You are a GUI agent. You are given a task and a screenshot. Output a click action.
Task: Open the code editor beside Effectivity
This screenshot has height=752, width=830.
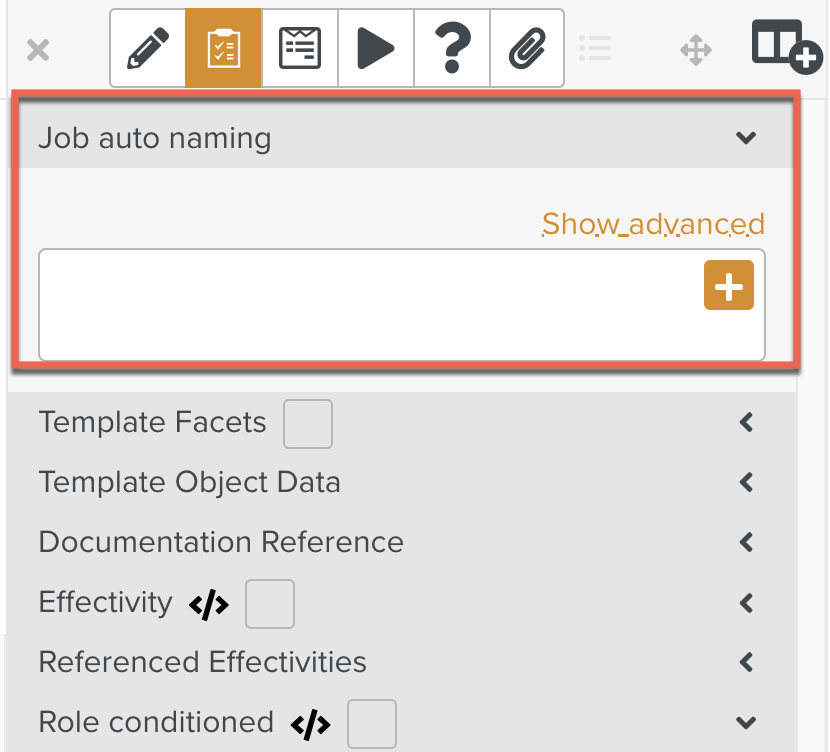coord(208,603)
